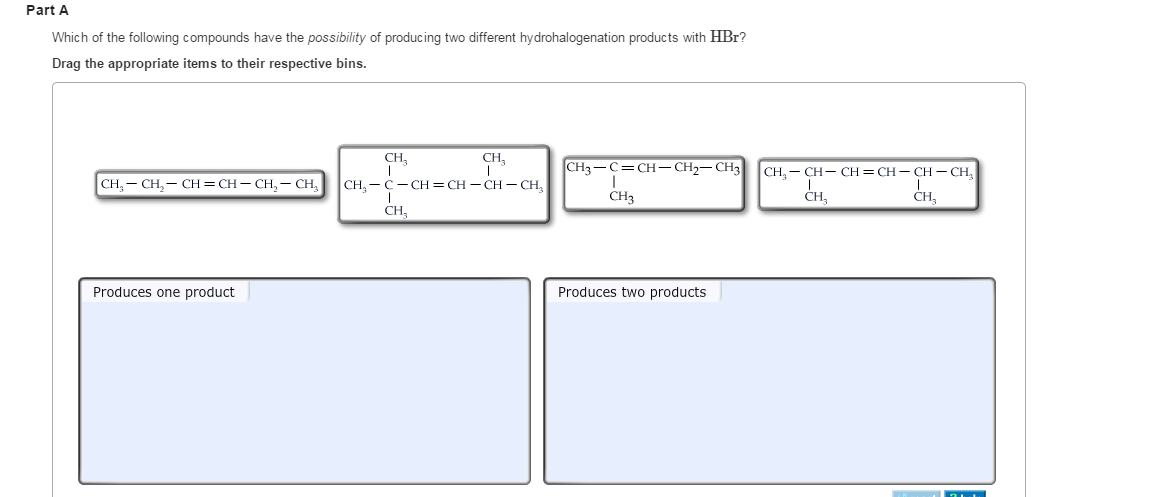
Task: Click the bold Drag the appropriate items instruction
Action: 209,64
